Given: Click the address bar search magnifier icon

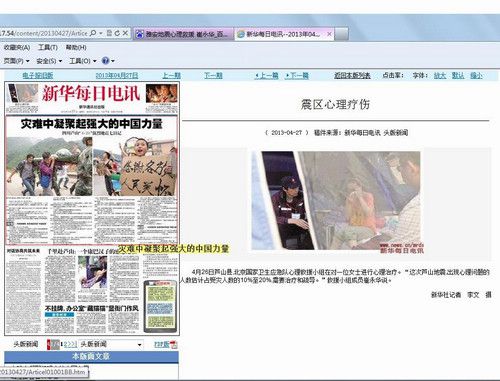Looking at the screenshot, I should (93, 33).
